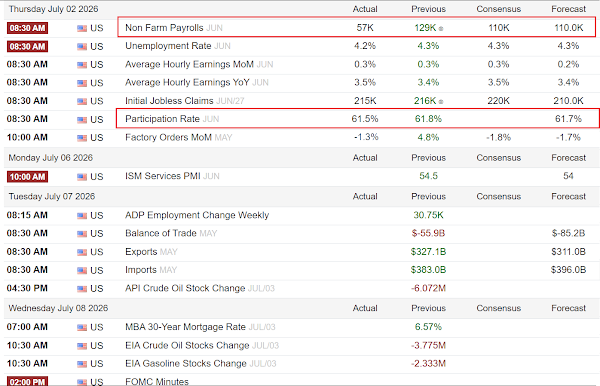Click the US flag beside API Crude Oil
Image resolution: width=600 pixels, height=386 pixels.
[82, 289]
